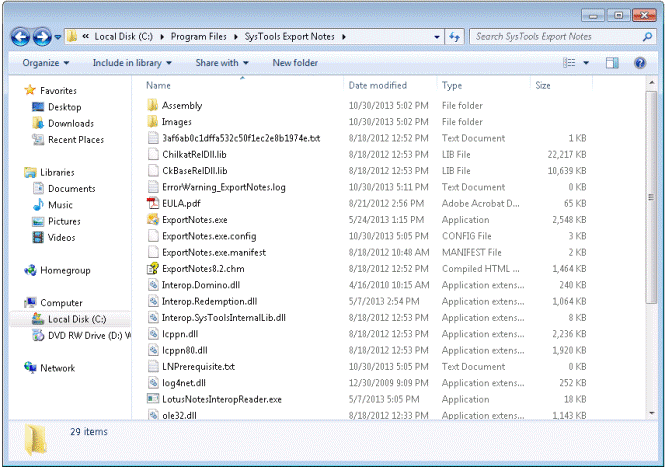Screen dimensions: 665x467
Task: Open the view options dropdown arrow
Action: [x=586, y=63]
